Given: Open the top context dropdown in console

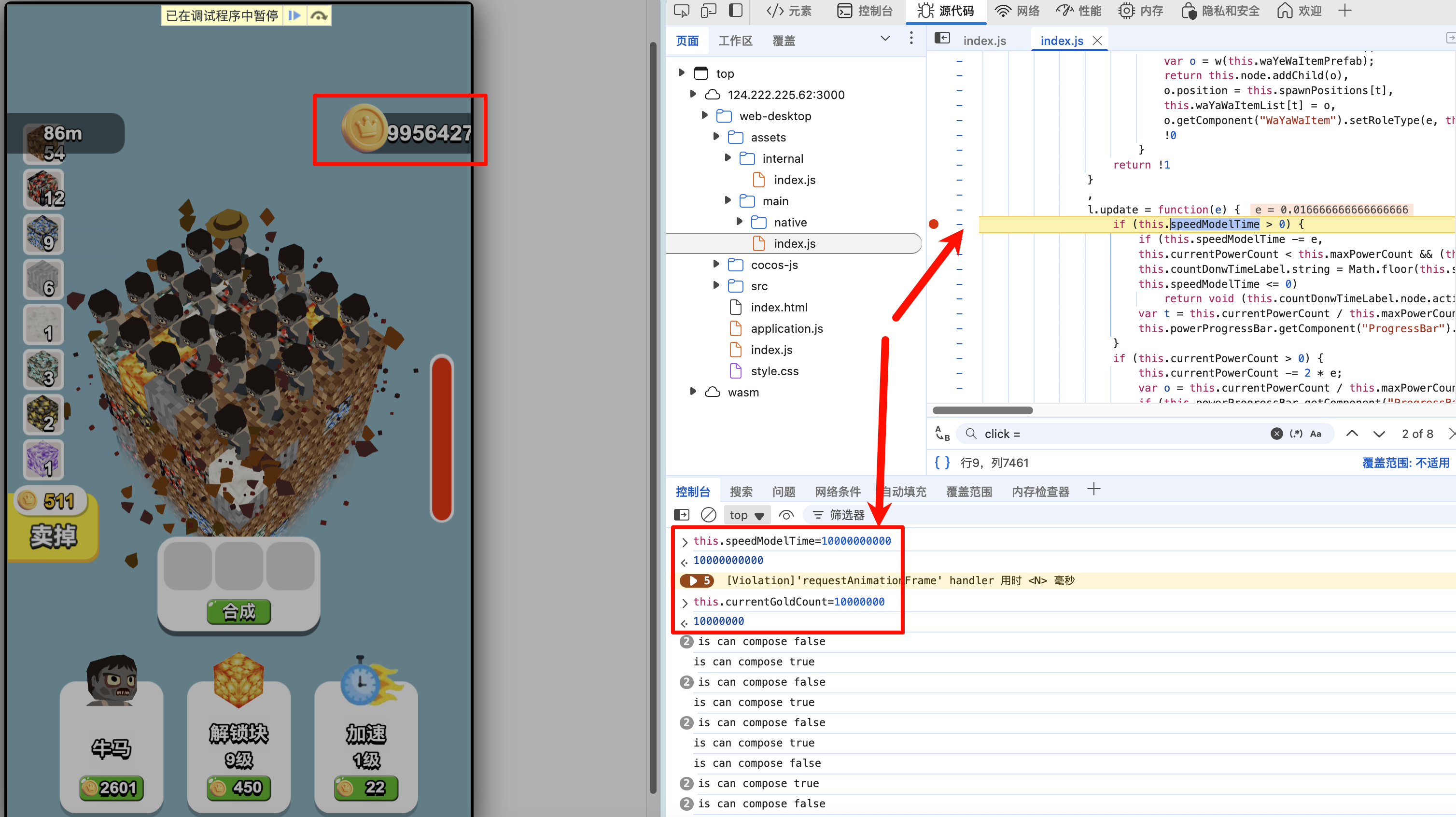Looking at the screenshot, I should click(x=746, y=515).
